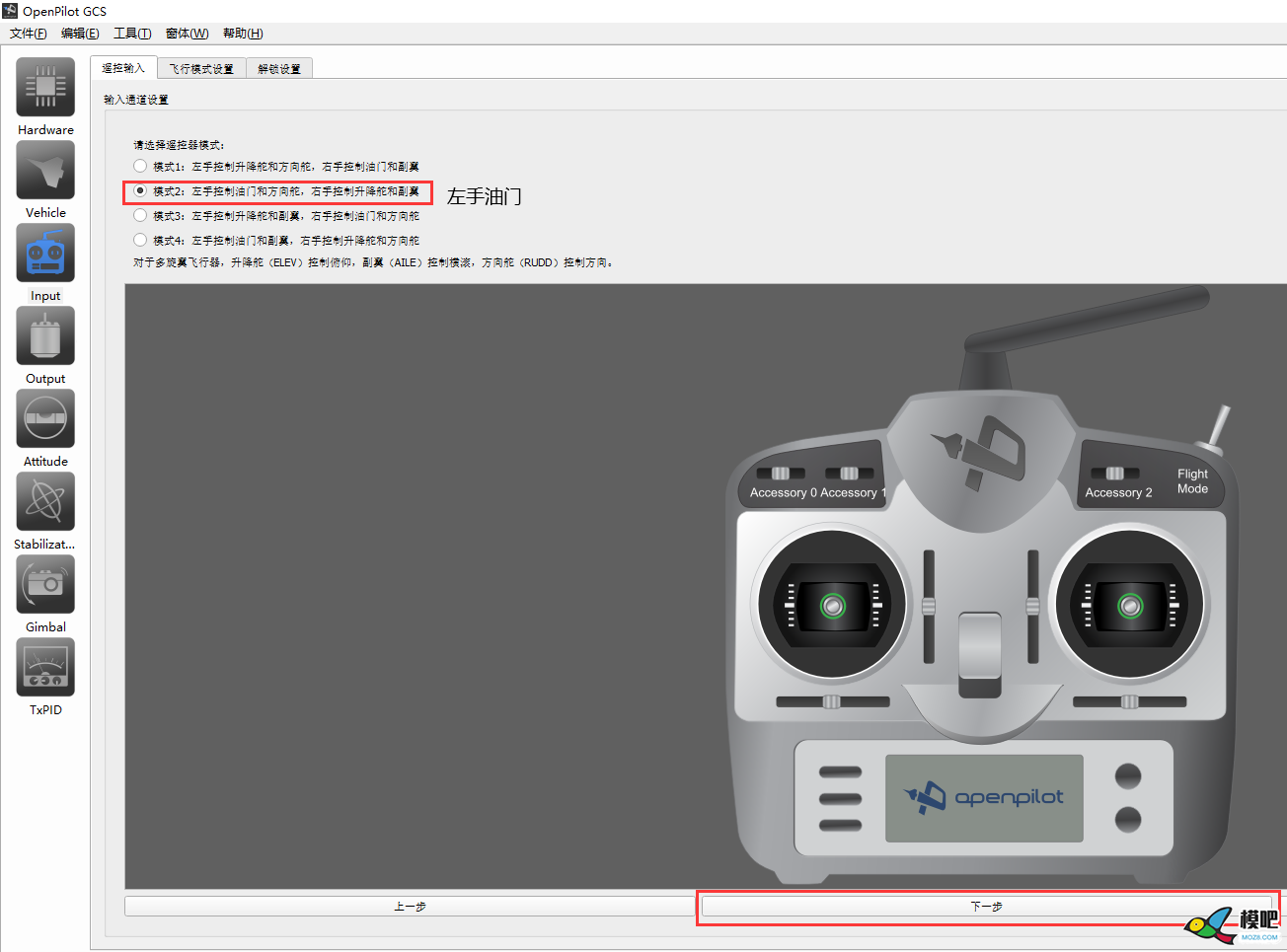1287x952 pixels.
Task: Switch to the 解锁设置 tab
Action: click(x=279, y=69)
